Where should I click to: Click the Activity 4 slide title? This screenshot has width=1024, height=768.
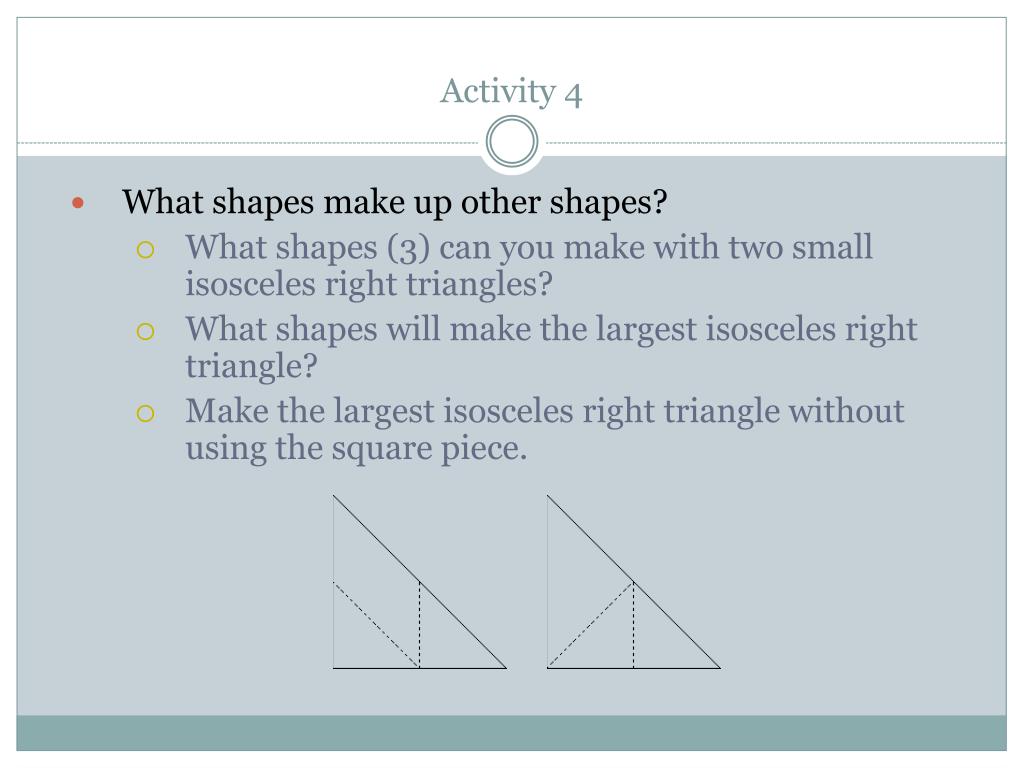click(x=511, y=91)
